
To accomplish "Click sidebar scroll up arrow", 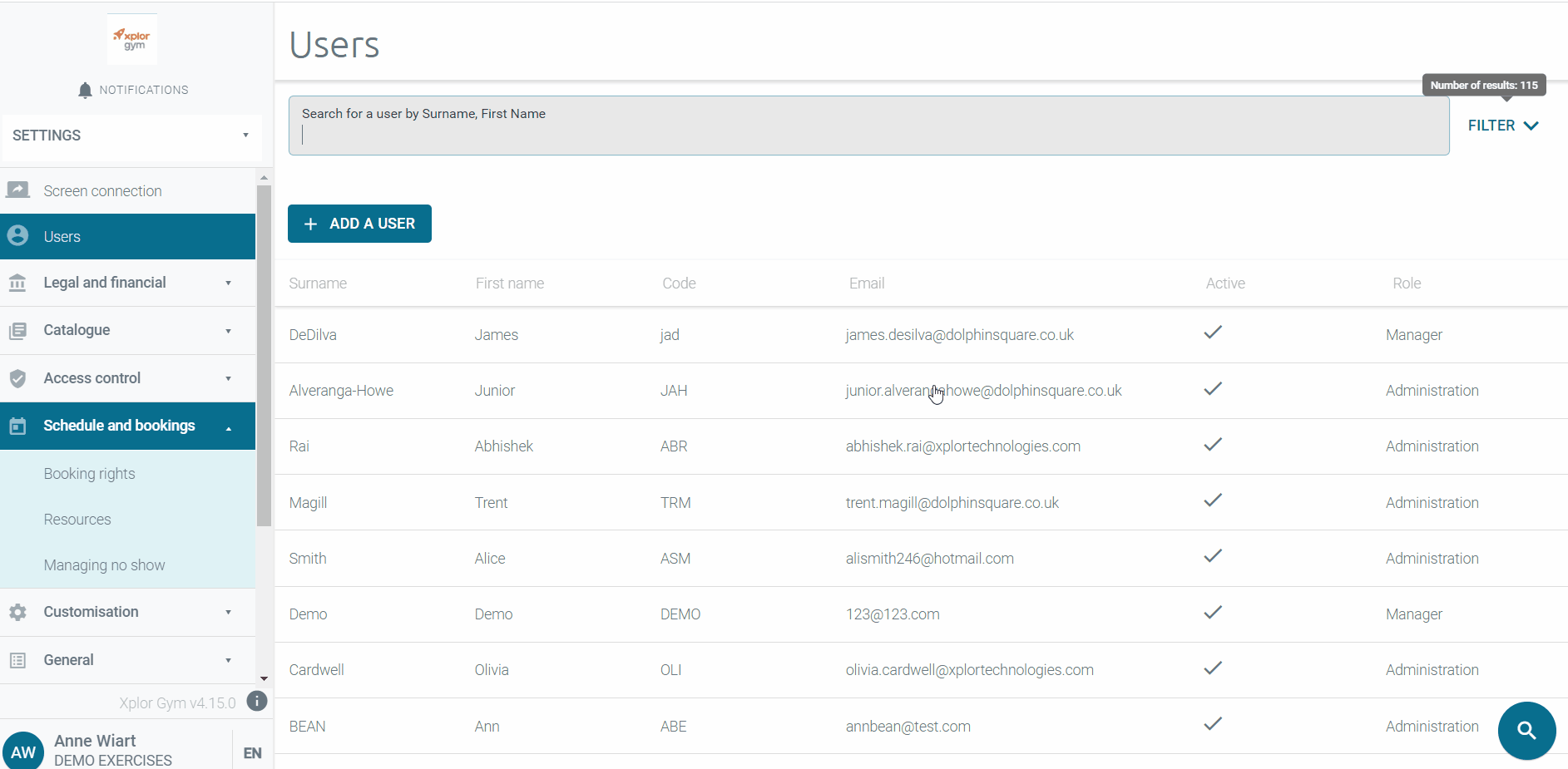I will [x=264, y=178].
